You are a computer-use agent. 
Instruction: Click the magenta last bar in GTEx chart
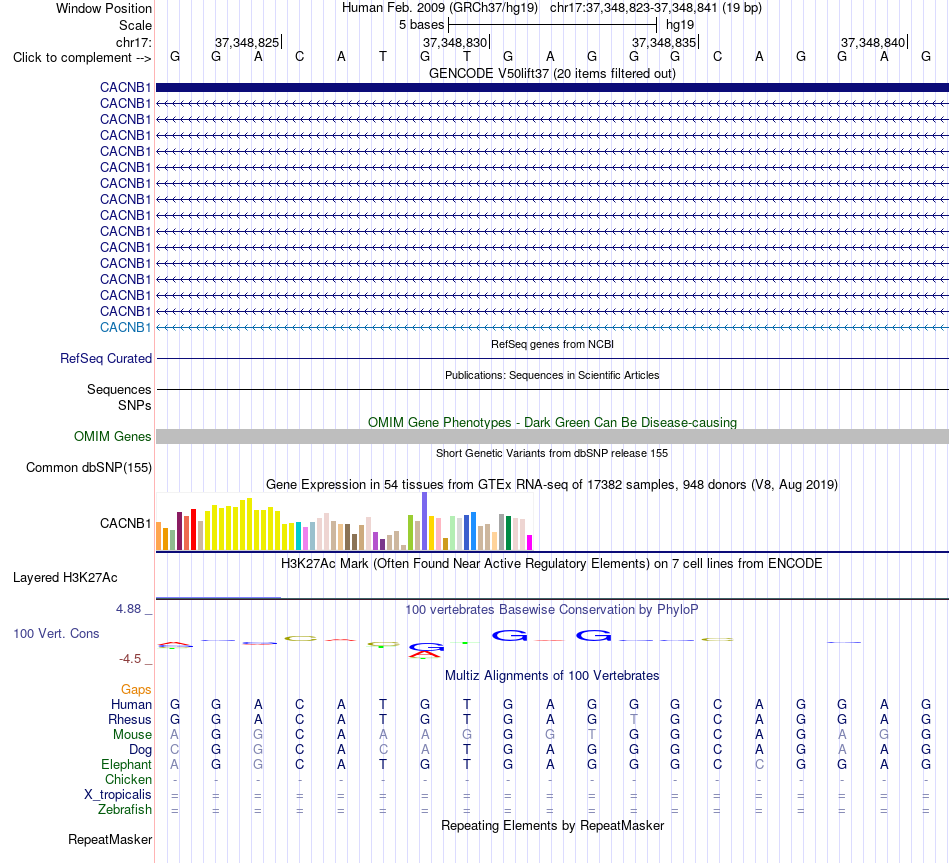click(x=530, y=542)
